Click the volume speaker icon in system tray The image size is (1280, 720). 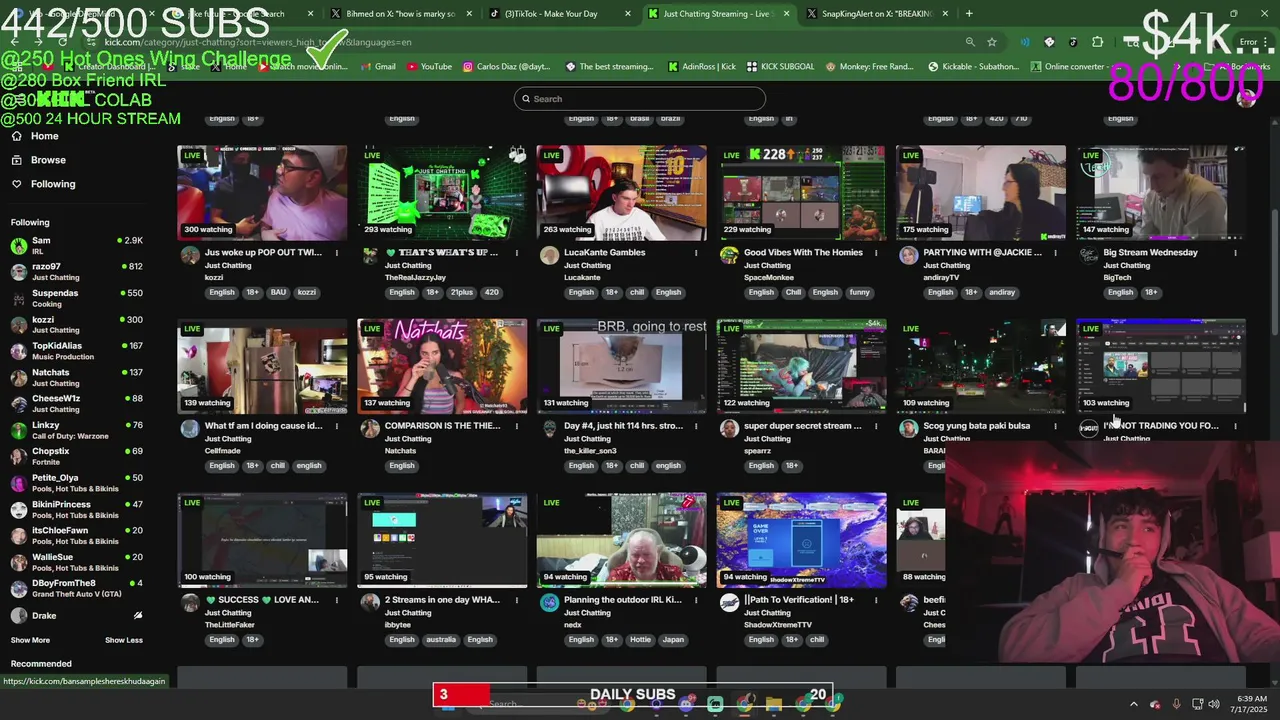(1214, 704)
